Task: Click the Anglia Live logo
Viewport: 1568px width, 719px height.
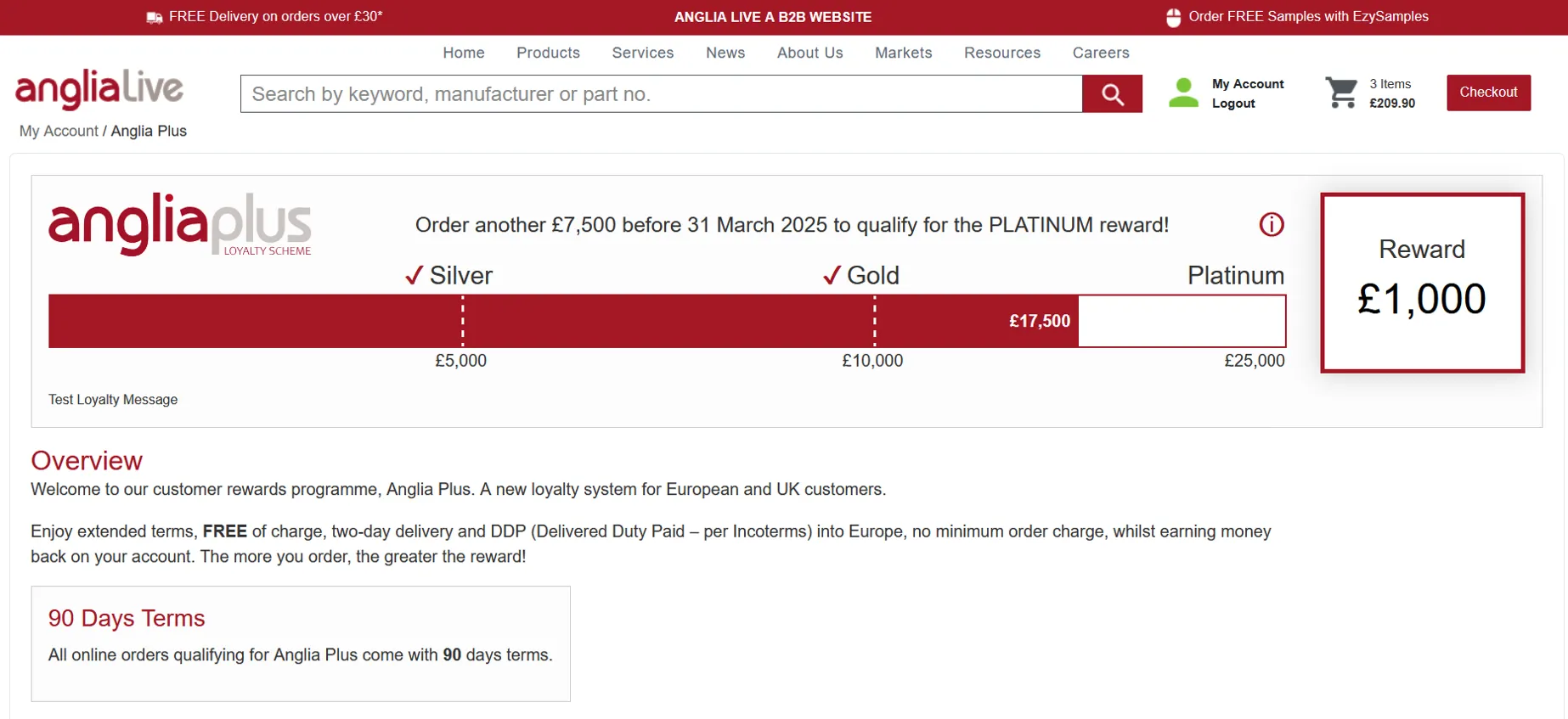Action: click(99, 90)
